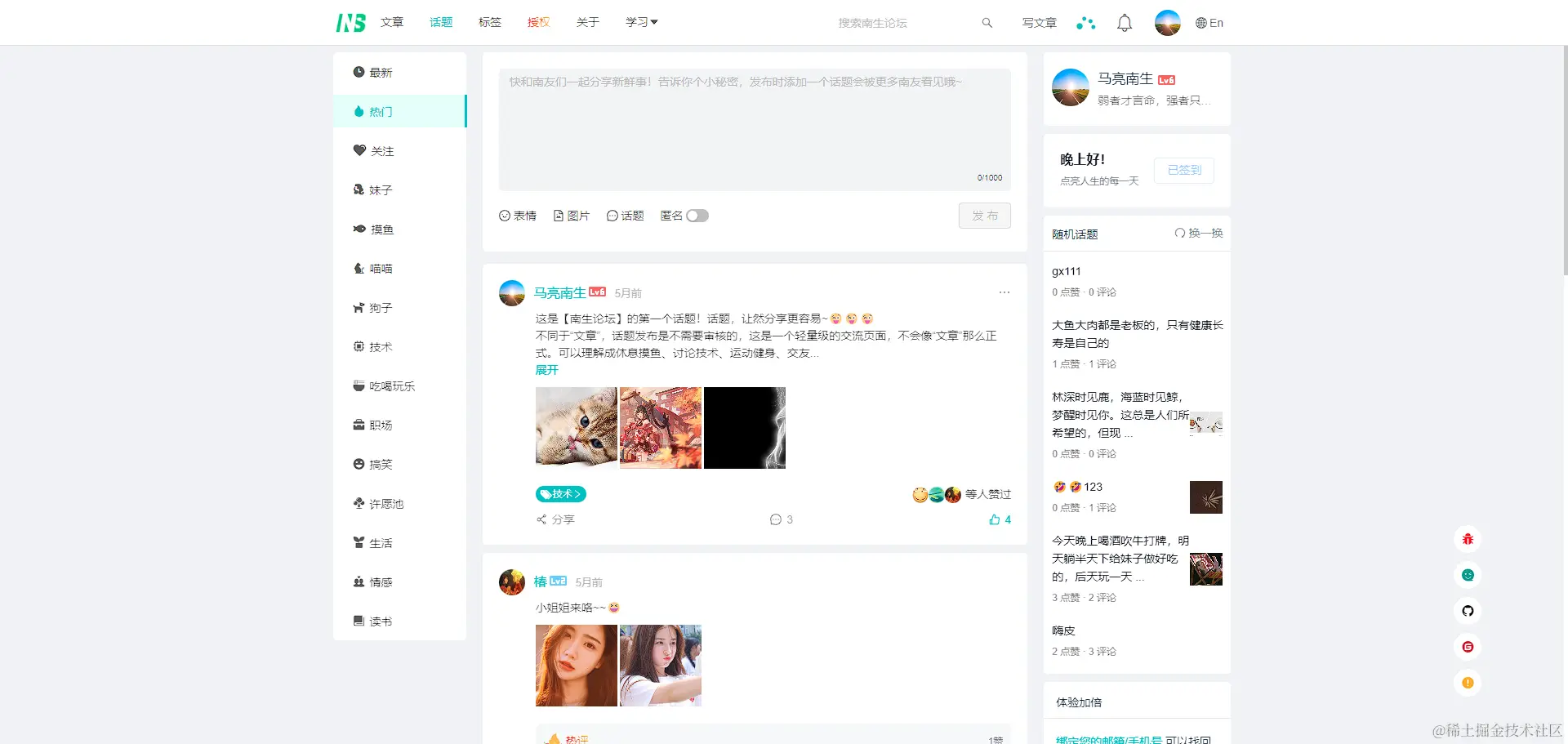
Task: Click 马亮南生 avatar in first post
Action: (x=512, y=293)
